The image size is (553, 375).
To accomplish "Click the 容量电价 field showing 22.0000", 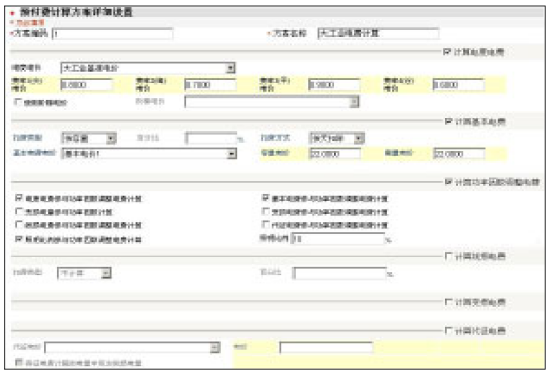I will point(335,154).
